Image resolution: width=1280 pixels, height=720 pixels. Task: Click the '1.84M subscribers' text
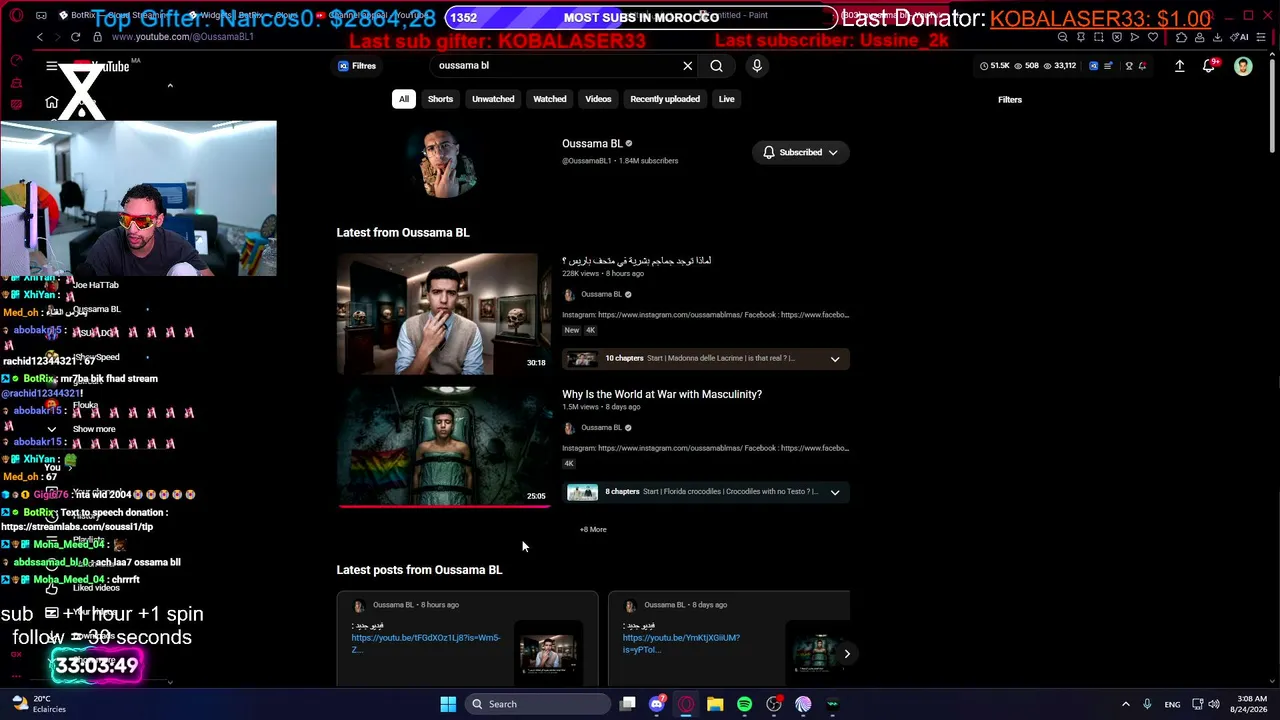[x=648, y=161]
